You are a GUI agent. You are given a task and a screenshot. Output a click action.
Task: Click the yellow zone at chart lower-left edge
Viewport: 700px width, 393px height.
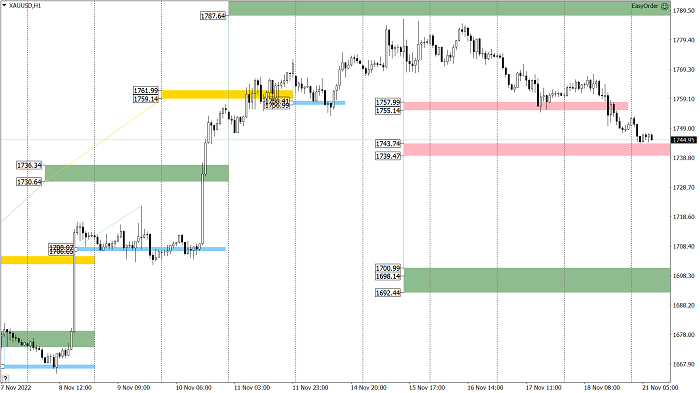[x=47, y=260]
